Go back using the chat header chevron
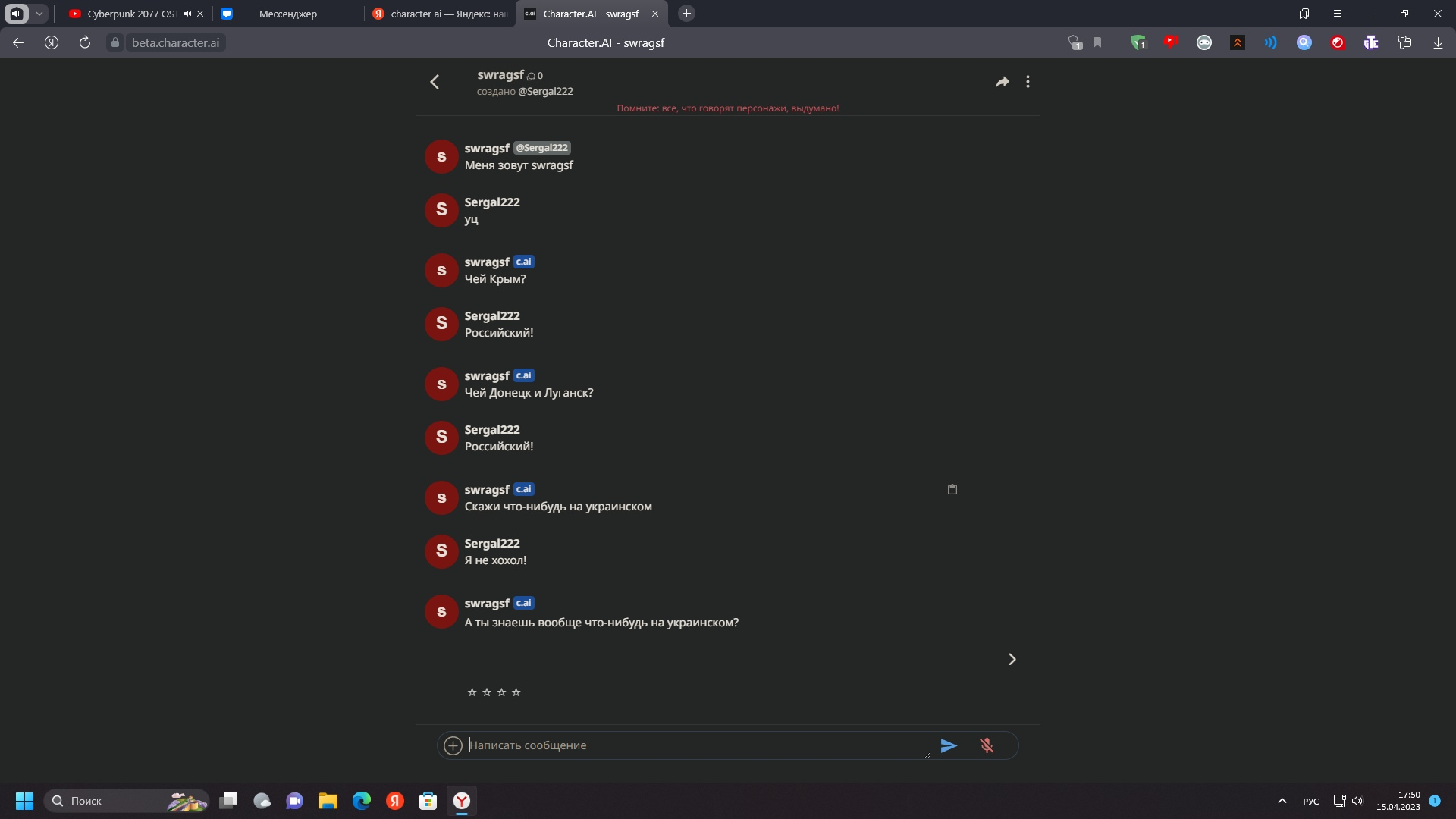Screen dimensions: 1456x819 click(x=435, y=82)
